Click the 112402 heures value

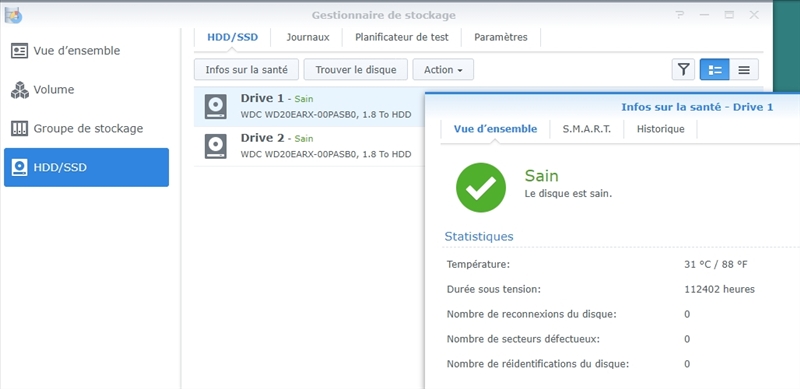[x=719, y=289]
